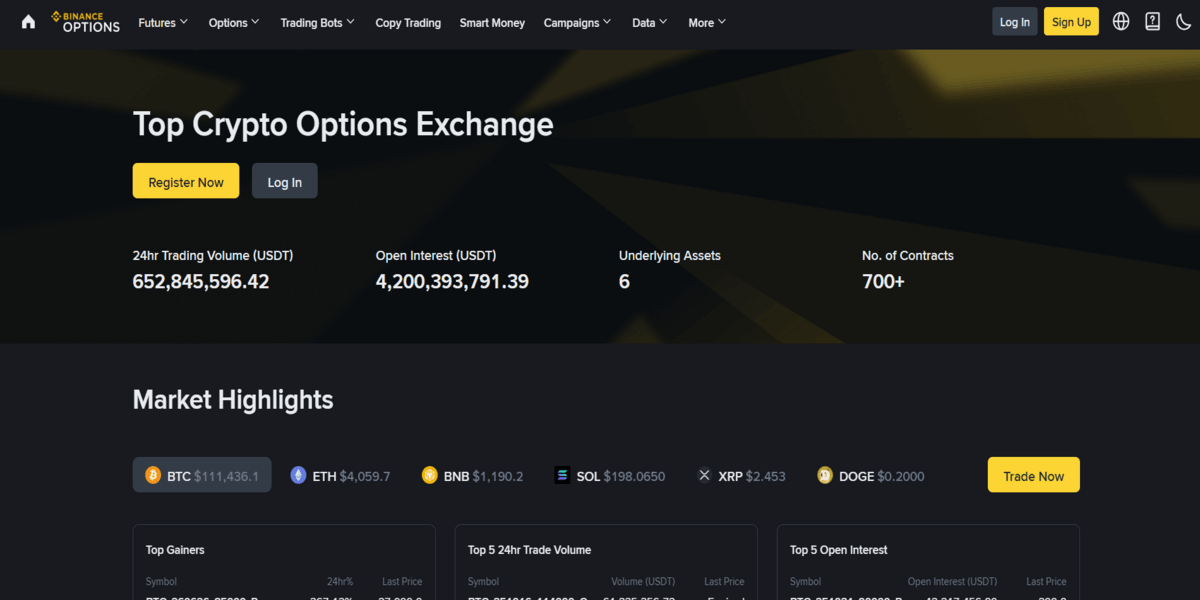Click the help question mark icon

pos(1152,21)
